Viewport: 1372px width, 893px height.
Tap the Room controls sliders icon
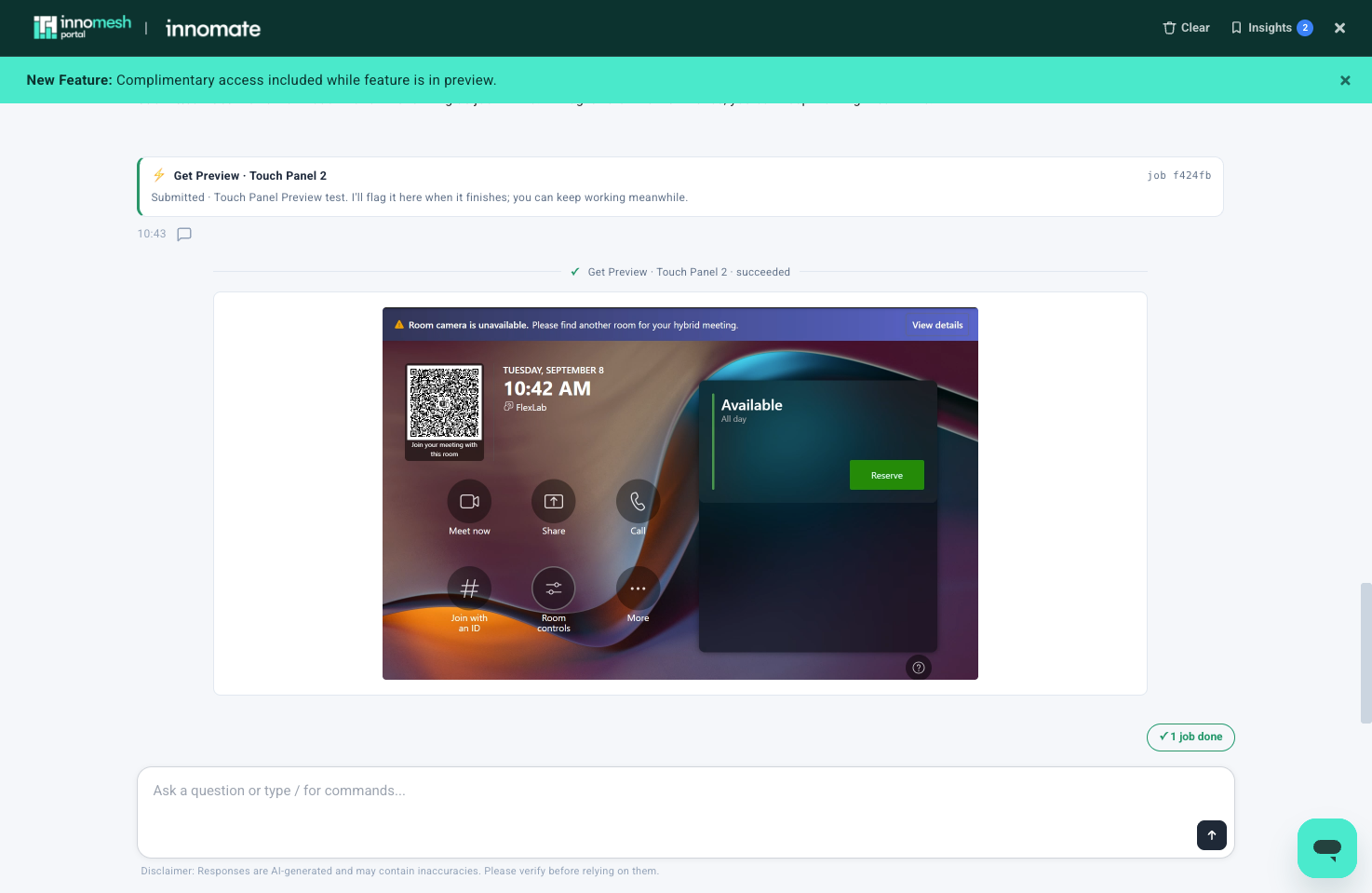click(554, 589)
